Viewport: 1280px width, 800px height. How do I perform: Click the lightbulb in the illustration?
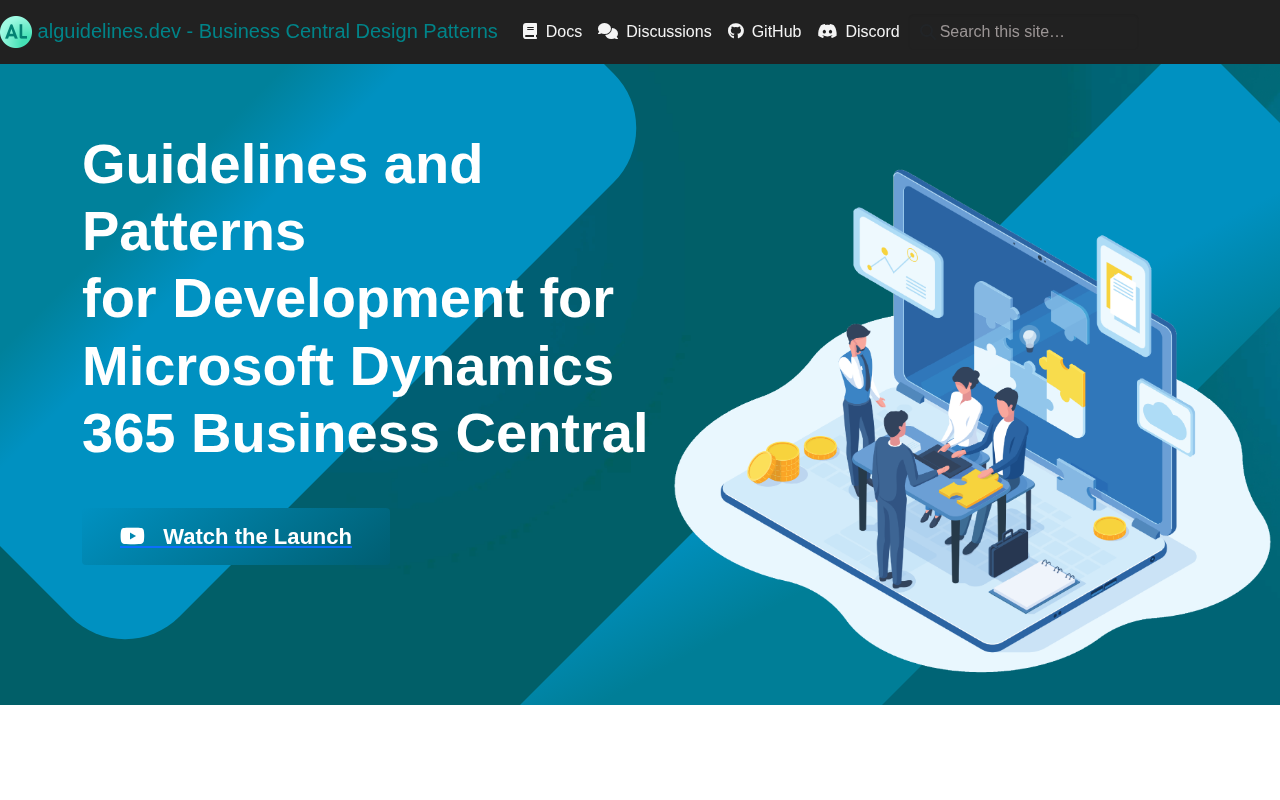coord(1029,339)
